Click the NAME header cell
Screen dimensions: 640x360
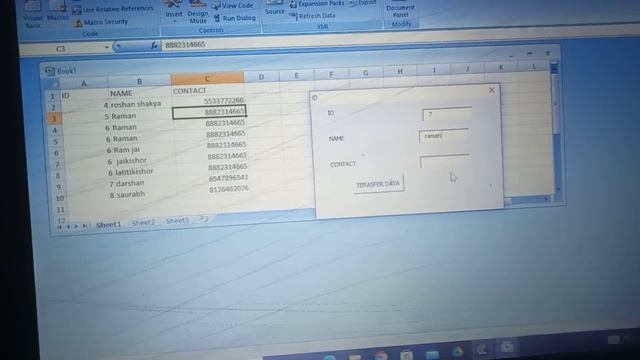(140, 93)
